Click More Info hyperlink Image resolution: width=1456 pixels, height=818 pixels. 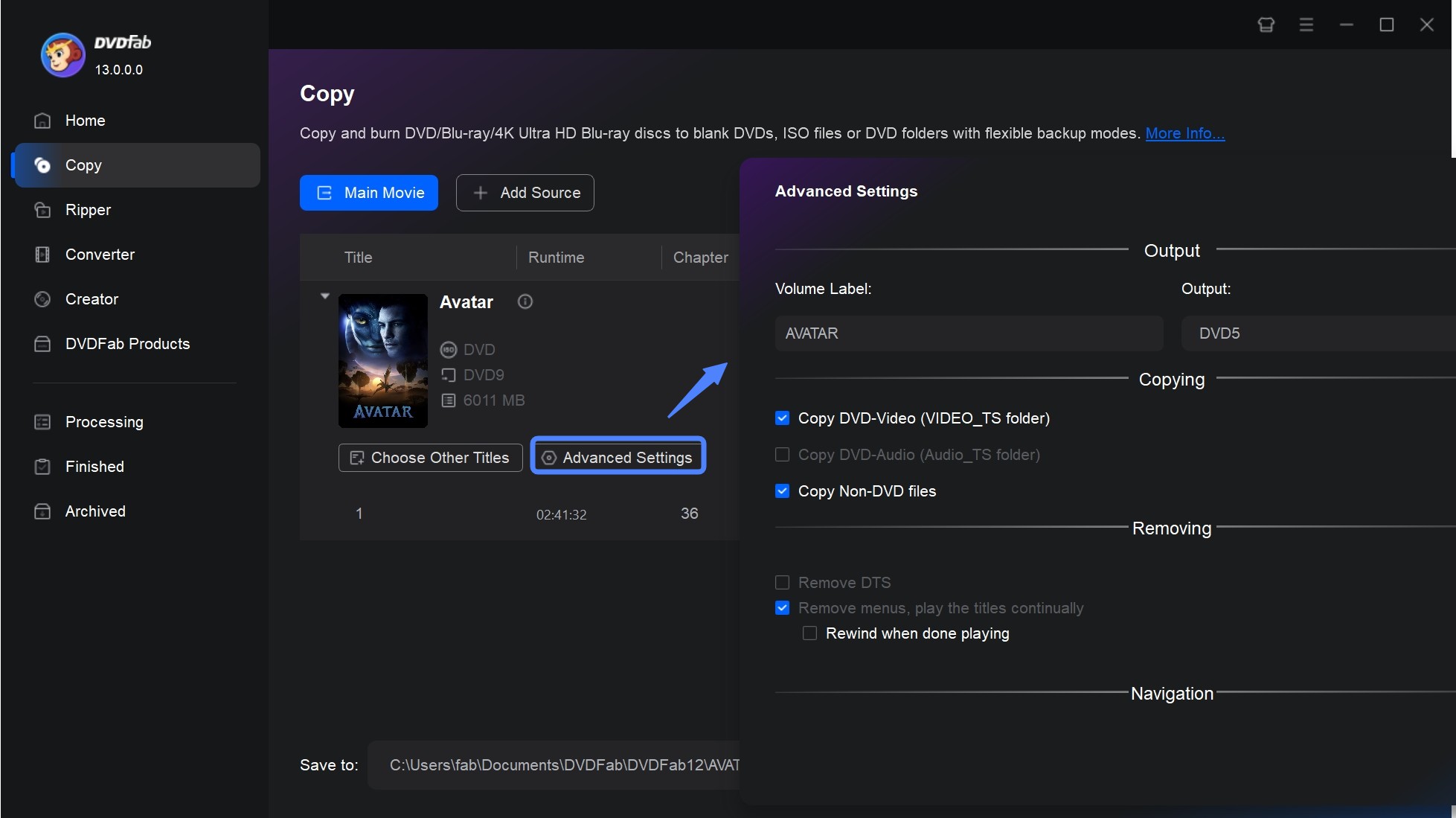point(1186,132)
